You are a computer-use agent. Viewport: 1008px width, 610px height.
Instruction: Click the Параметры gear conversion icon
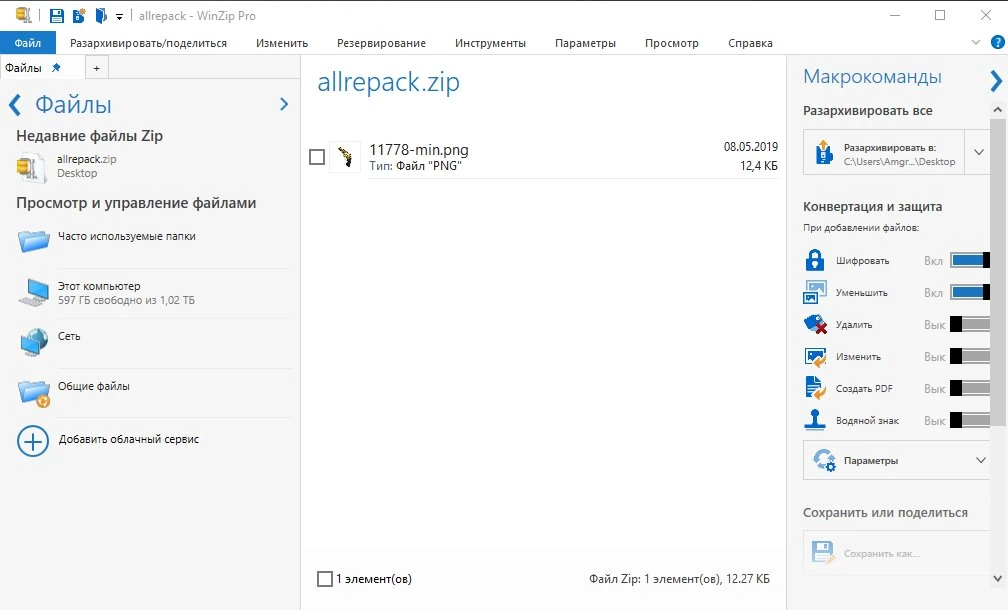pyautogui.click(x=824, y=460)
